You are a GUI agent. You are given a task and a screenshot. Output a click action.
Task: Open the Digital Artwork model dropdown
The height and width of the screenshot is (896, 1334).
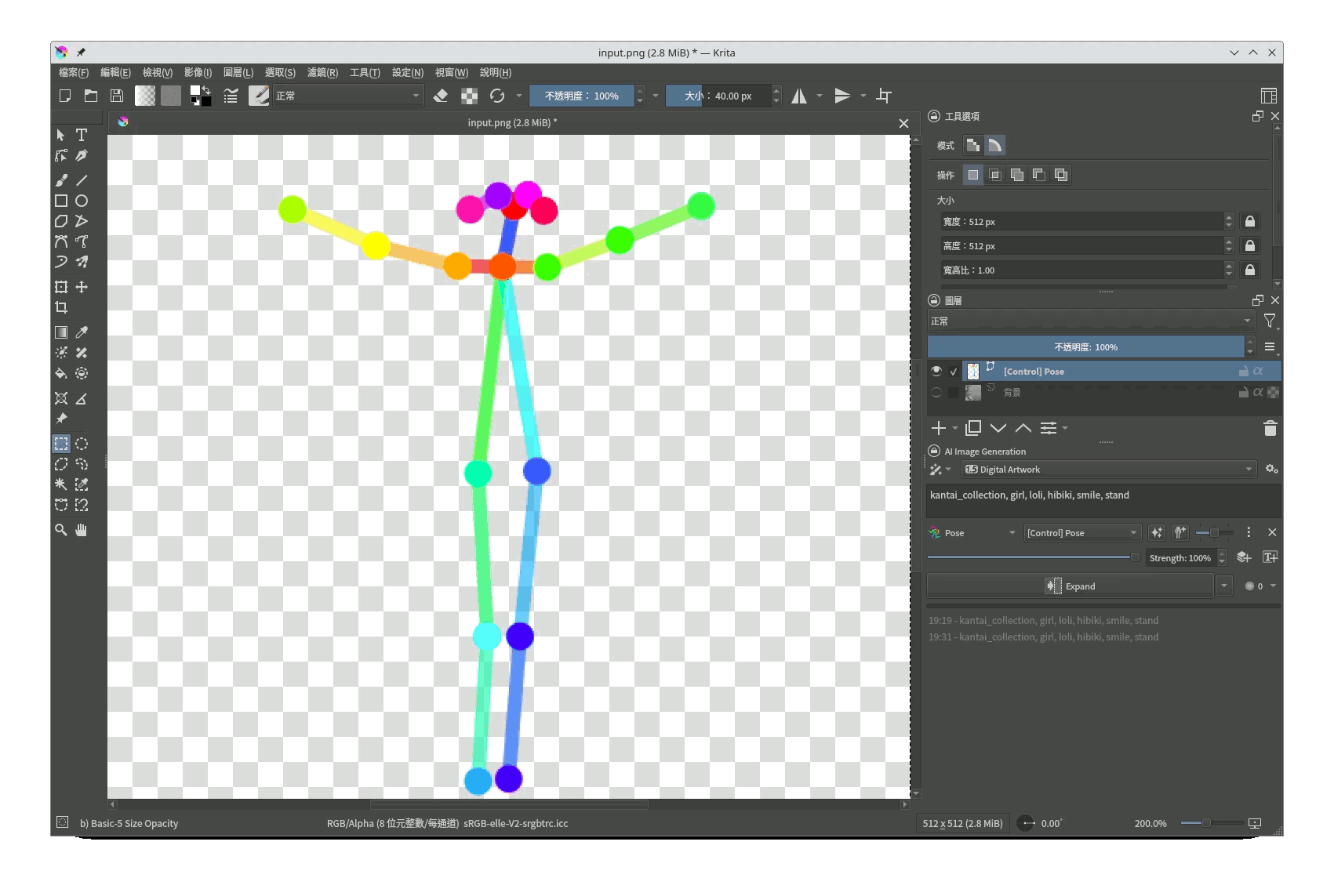1108,469
